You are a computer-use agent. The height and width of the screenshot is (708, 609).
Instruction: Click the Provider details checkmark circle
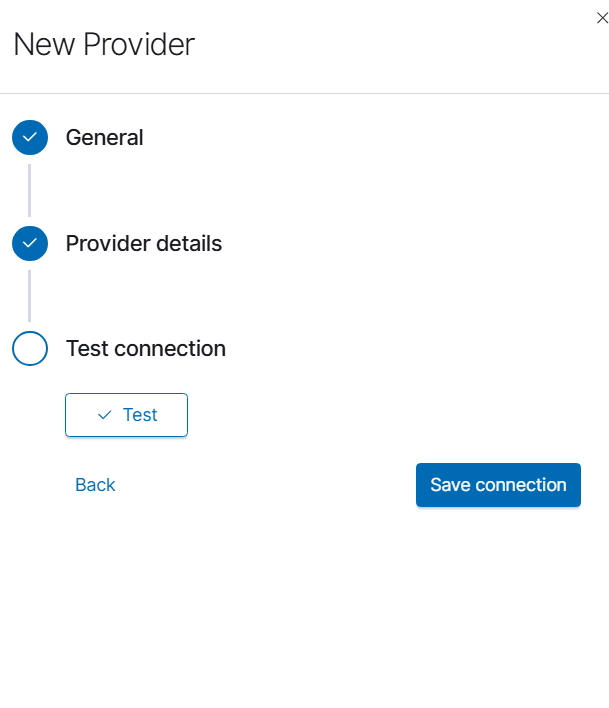click(x=30, y=243)
